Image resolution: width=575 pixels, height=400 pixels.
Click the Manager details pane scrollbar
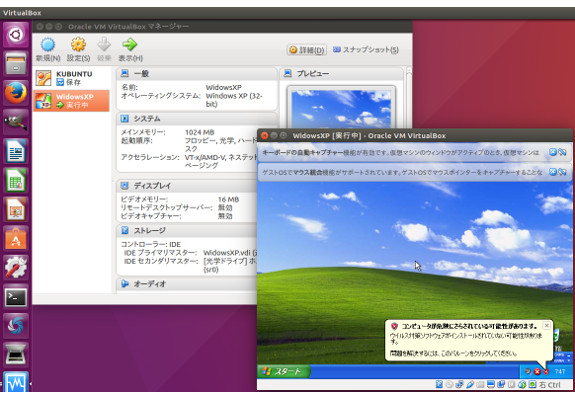409,99
